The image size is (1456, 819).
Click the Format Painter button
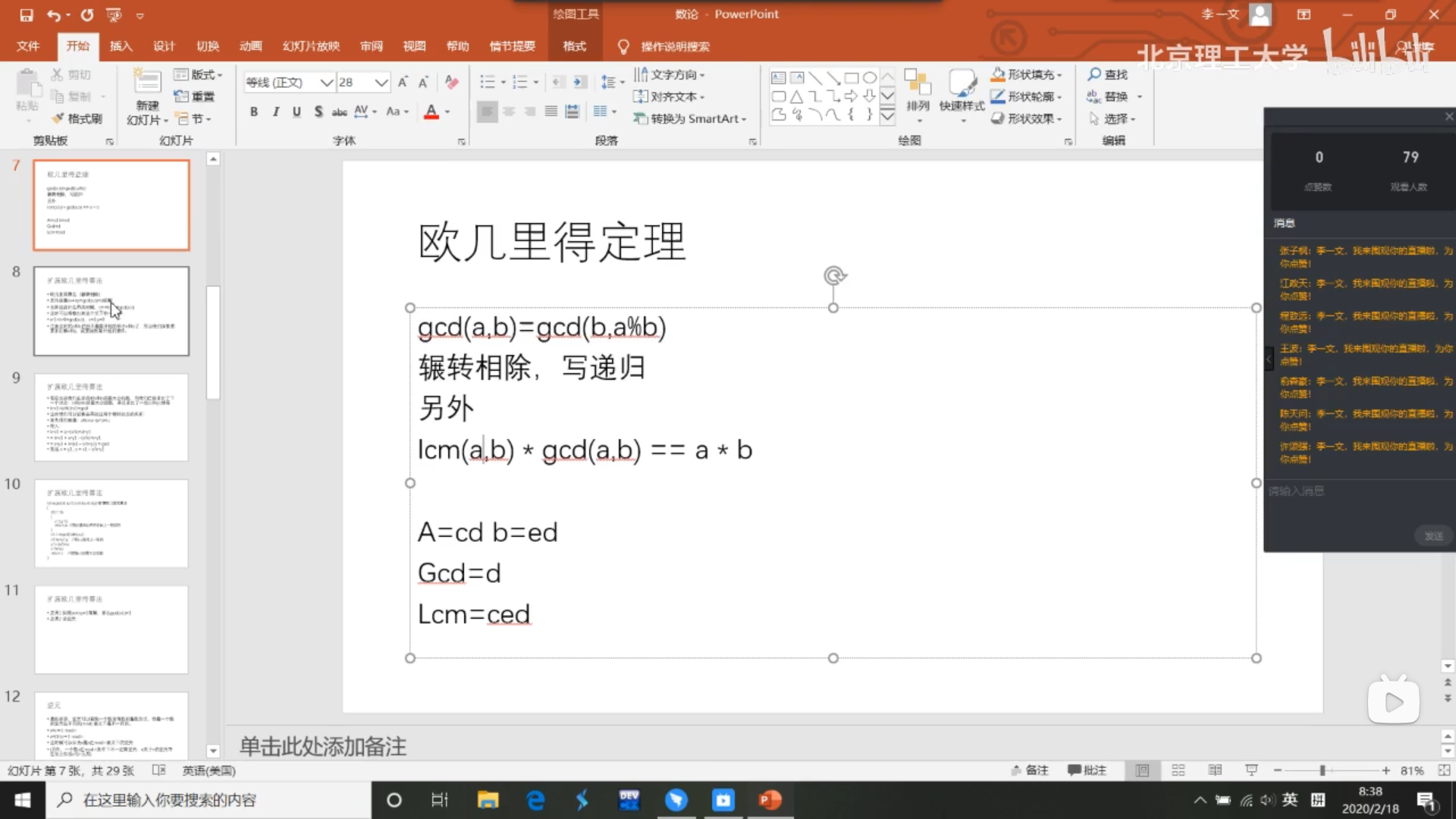tap(77, 119)
